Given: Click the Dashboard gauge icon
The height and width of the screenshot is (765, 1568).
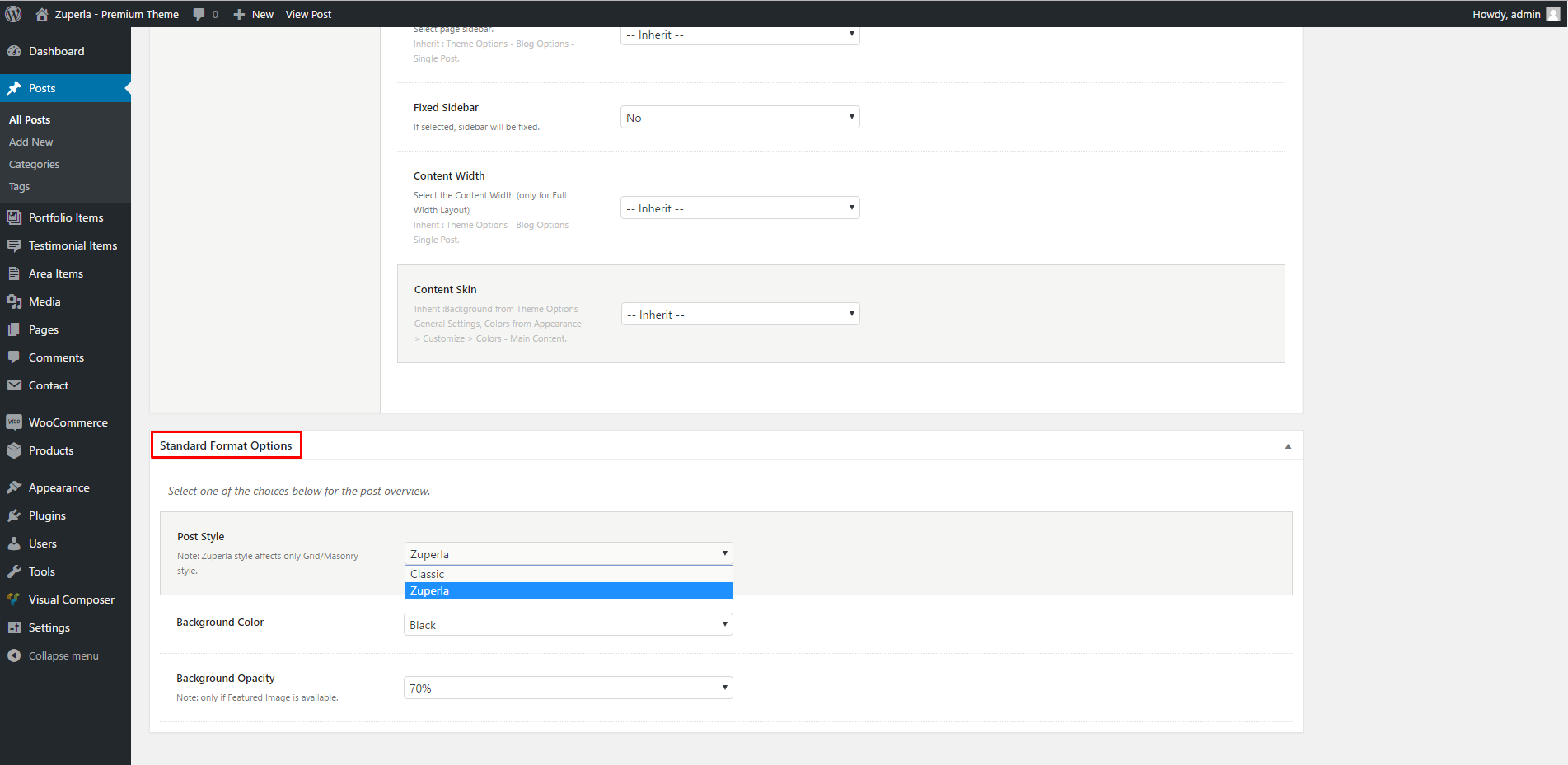Looking at the screenshot, I should [14, 51].
